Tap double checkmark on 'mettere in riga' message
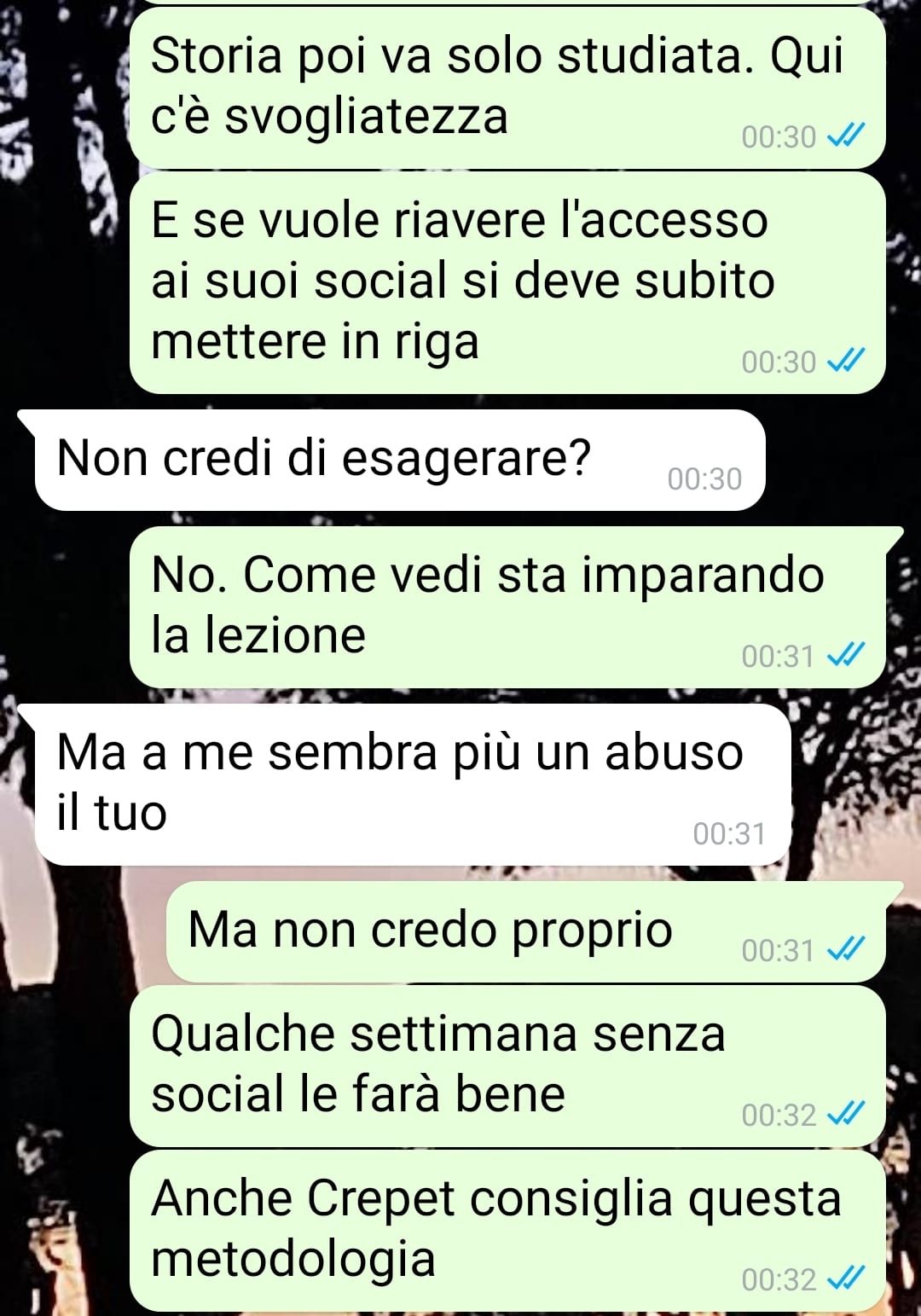 (x=846, y=361)
